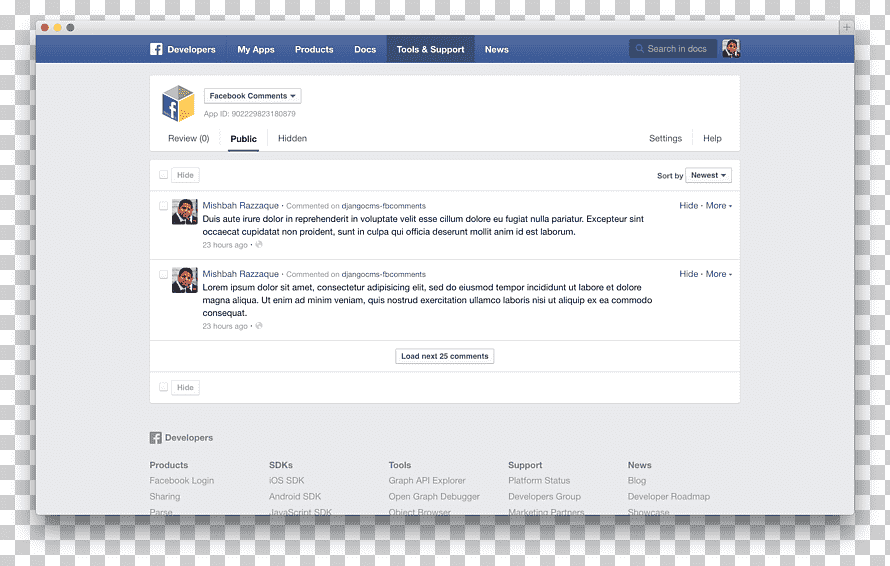Click the search magnifier icon in docs search
Viewport: 890px width, 566px height.
click(x=640, y=49)
